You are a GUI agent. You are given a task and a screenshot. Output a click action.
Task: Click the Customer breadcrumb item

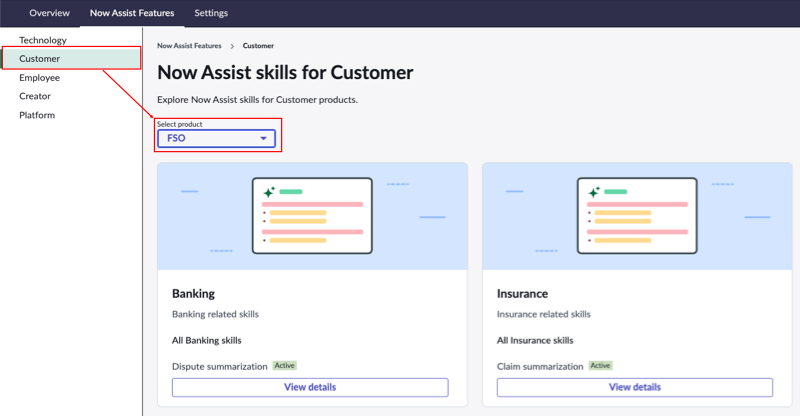258,45
